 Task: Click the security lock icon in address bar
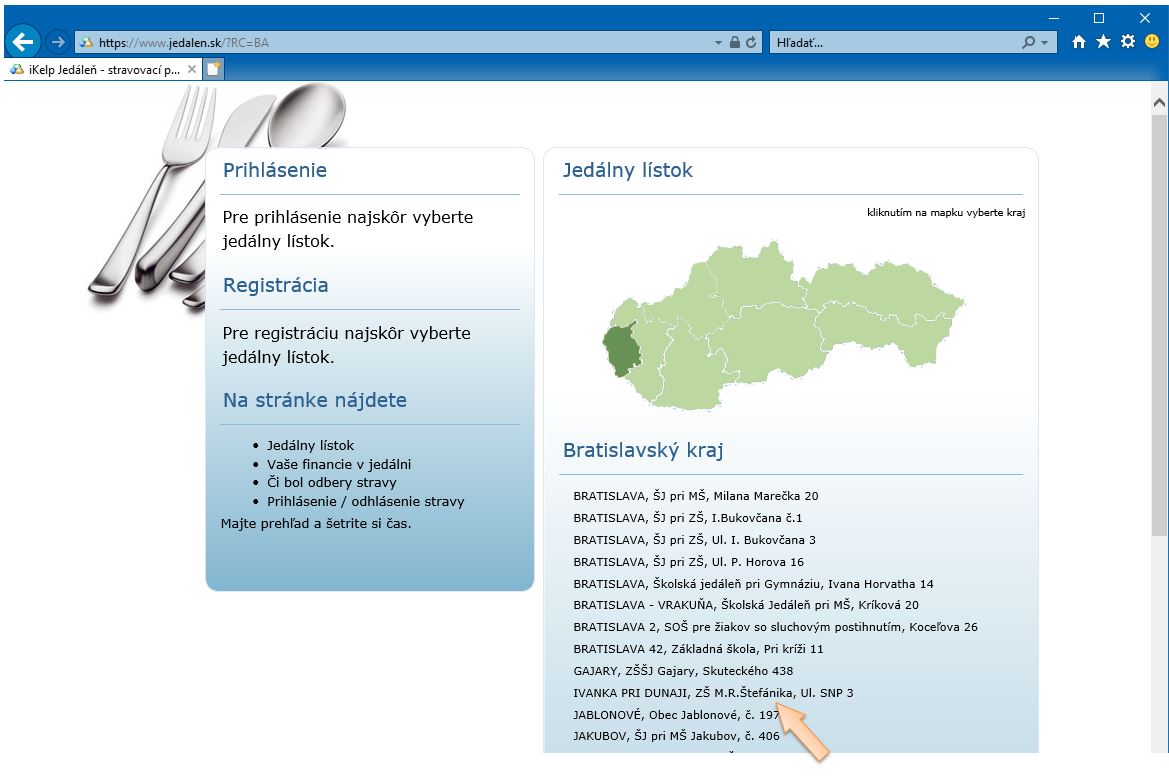click(735, 43)
